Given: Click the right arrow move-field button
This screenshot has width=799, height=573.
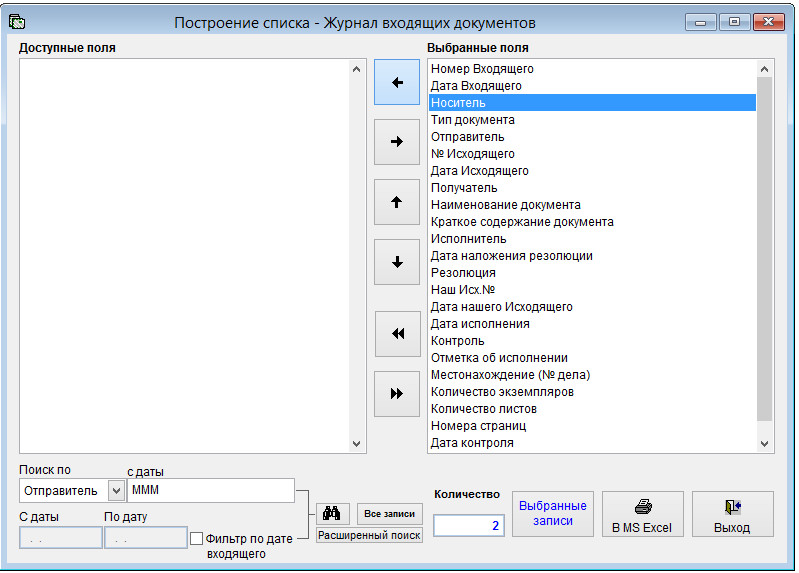Looking at the screenshot, I should point(396,142).
